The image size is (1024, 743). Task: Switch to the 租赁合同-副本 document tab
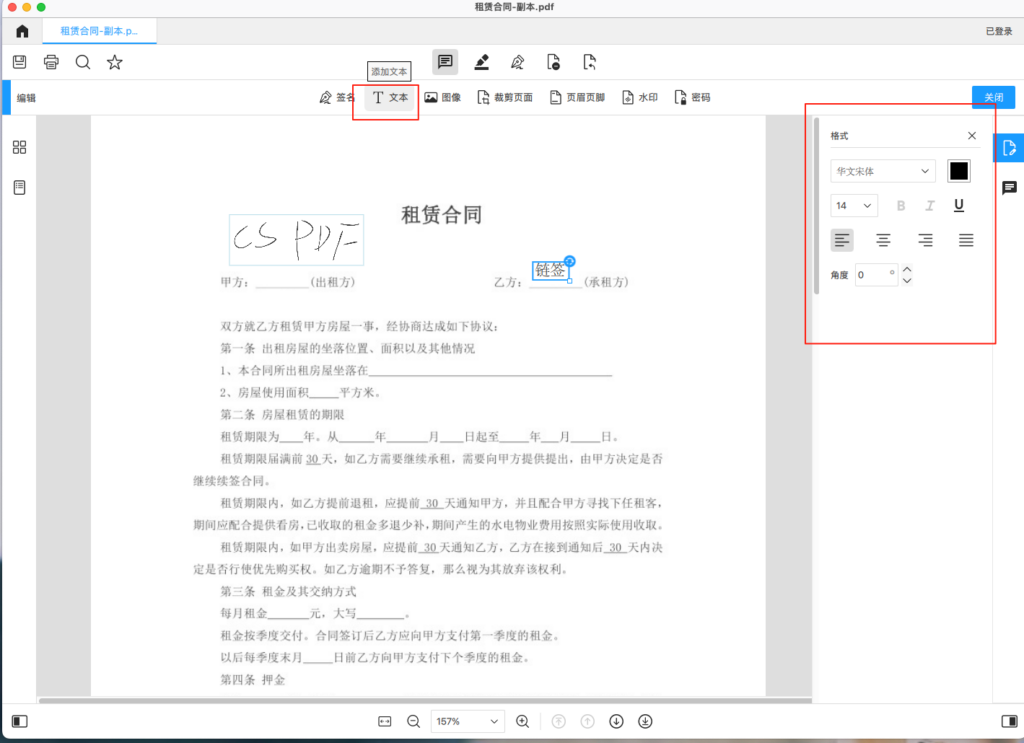click(99, 31)
